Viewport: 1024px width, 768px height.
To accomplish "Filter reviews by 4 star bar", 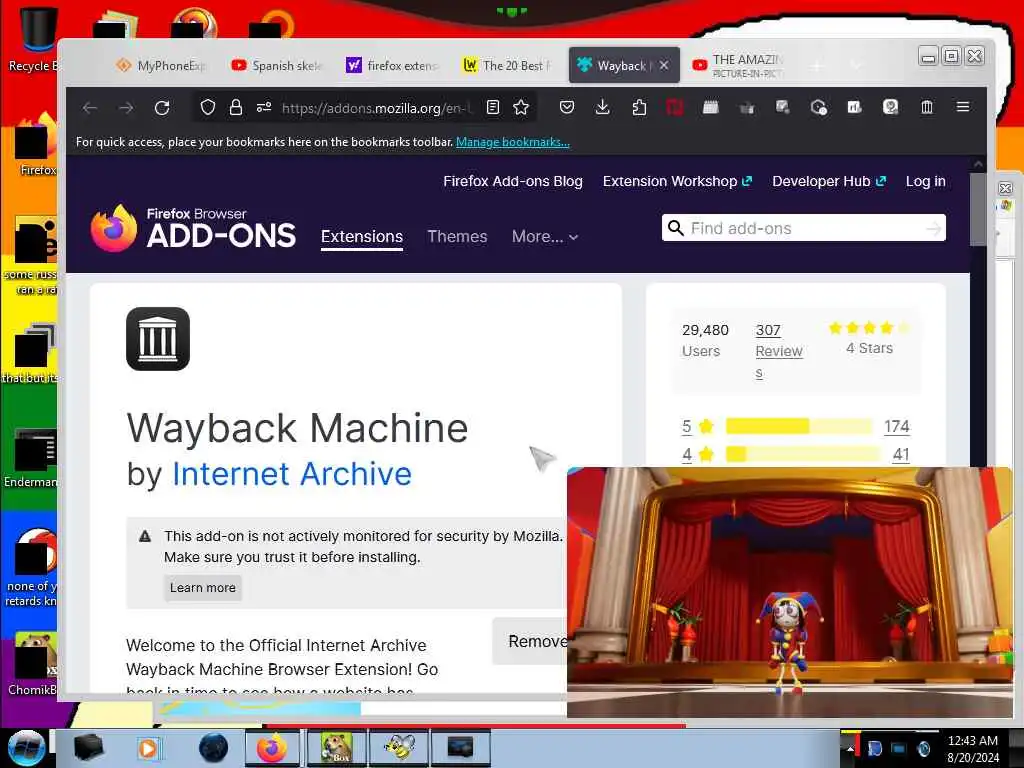I will tap(803, 454).
